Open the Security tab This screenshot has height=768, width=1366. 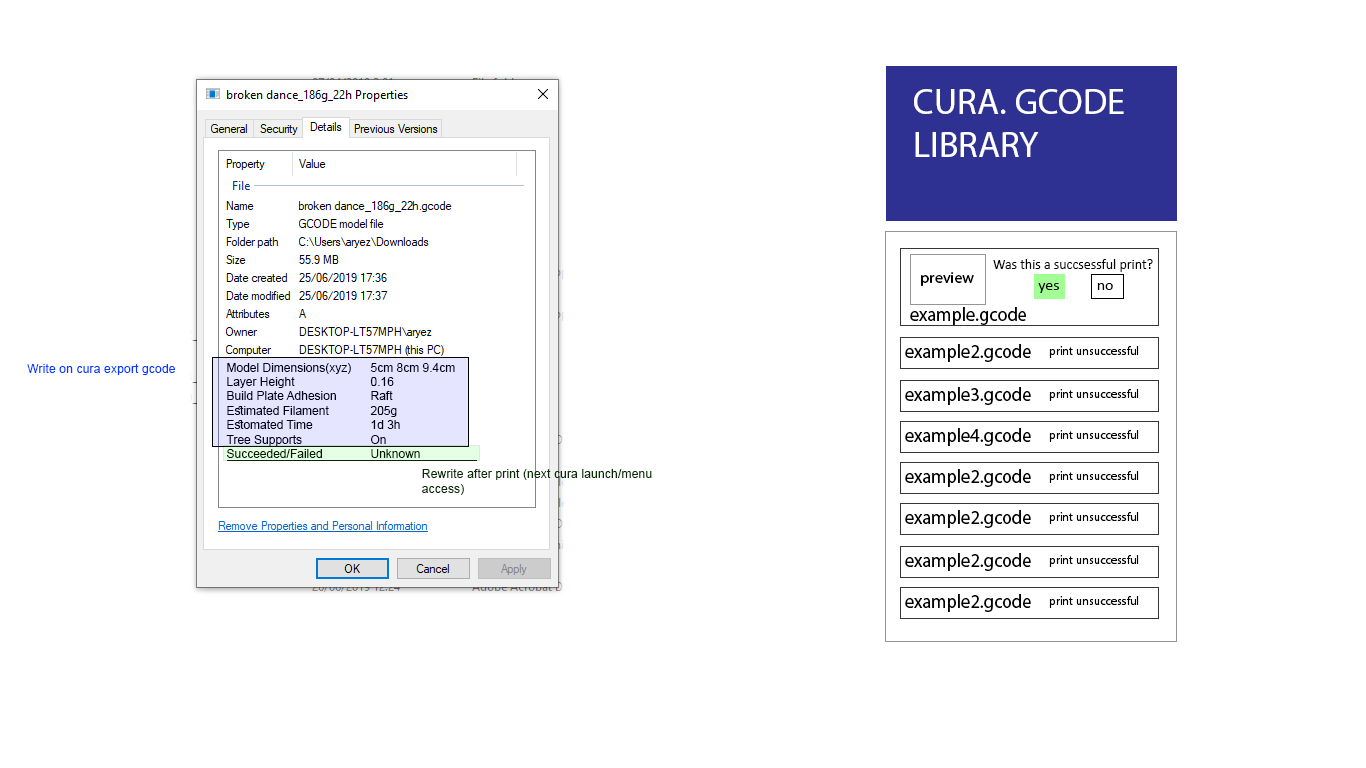(x=277, y=128)
